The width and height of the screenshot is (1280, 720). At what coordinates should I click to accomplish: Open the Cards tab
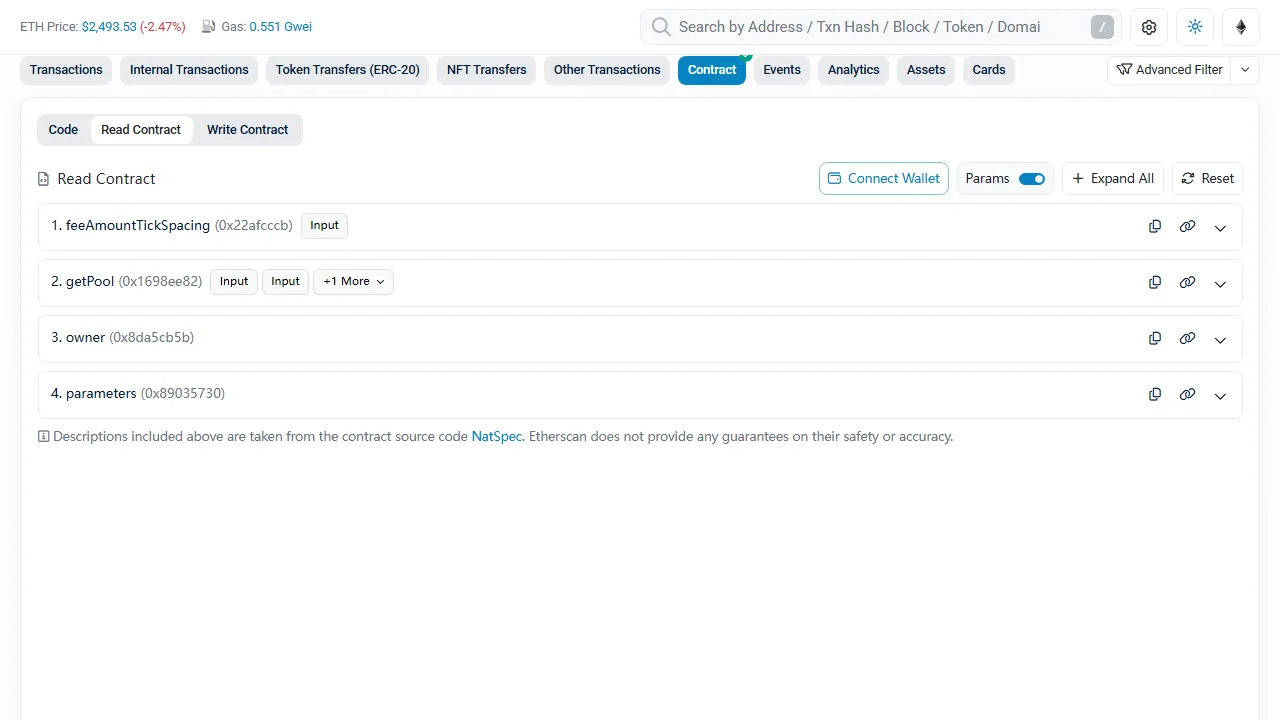tap(989, 70)
